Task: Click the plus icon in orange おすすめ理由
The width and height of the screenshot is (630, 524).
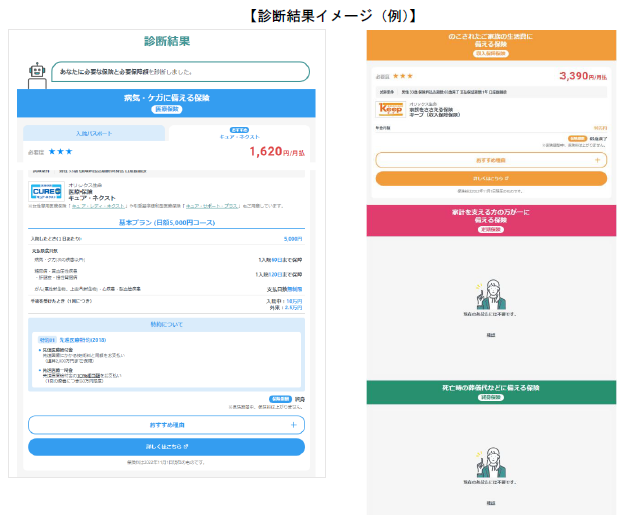Action: [x=597, y=160]
